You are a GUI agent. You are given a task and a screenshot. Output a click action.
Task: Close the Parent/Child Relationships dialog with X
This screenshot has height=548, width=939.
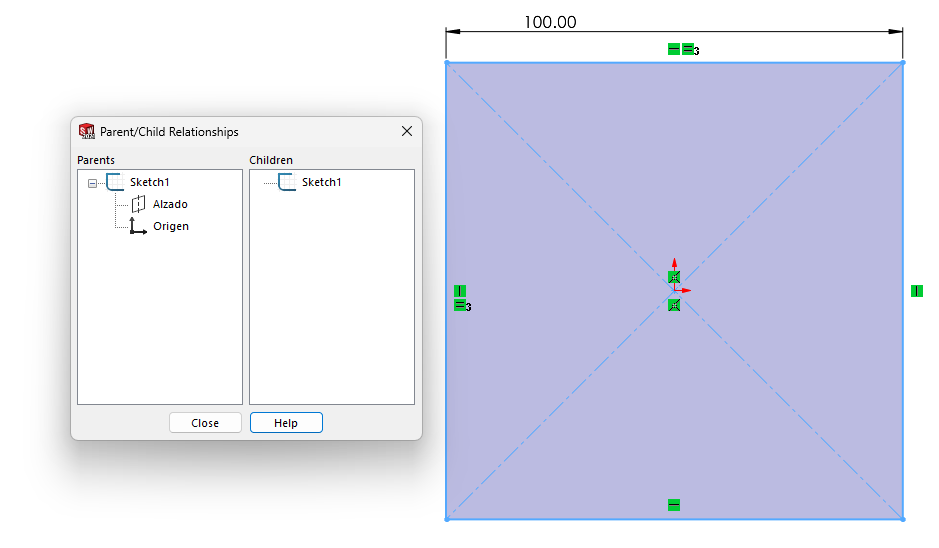pyautogui.click(x=407, y=131)
